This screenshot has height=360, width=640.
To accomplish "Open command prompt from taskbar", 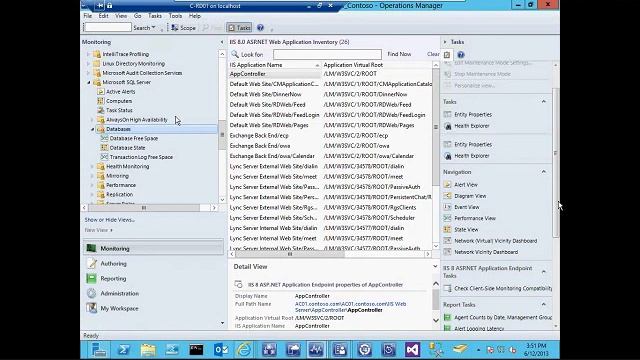I will tap(196, 350).
